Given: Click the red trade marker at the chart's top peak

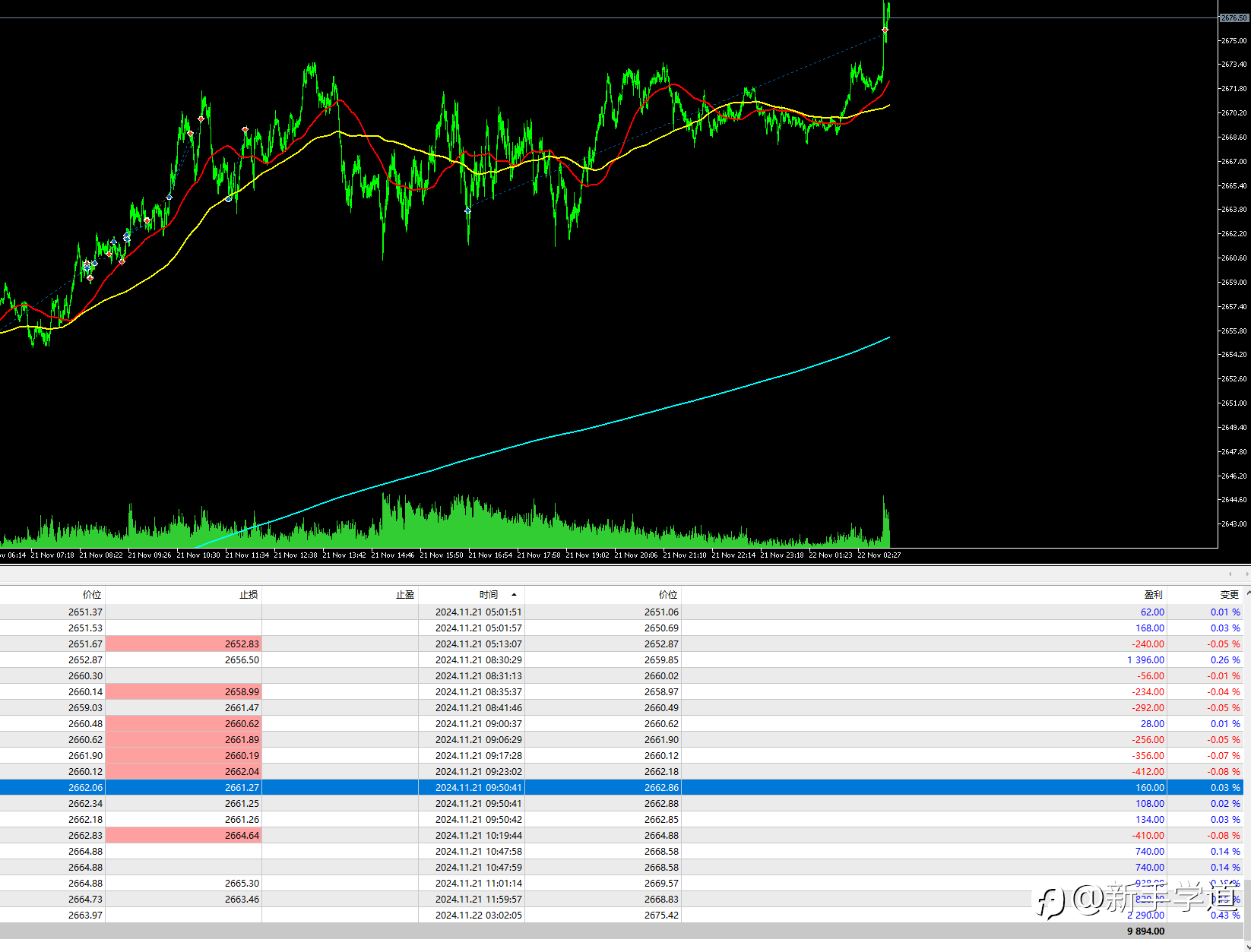Looking at the screenshot, I should pos(885,30).
